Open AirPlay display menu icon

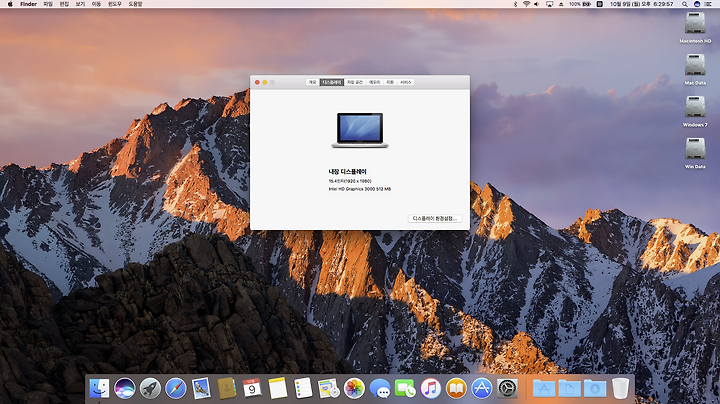(x=549, y=4)
